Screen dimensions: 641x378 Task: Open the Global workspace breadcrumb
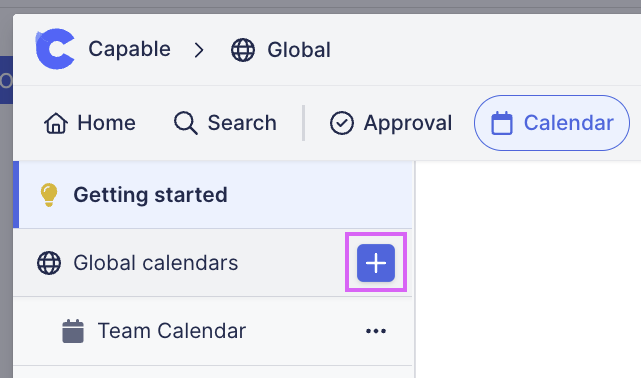(299, 50)
